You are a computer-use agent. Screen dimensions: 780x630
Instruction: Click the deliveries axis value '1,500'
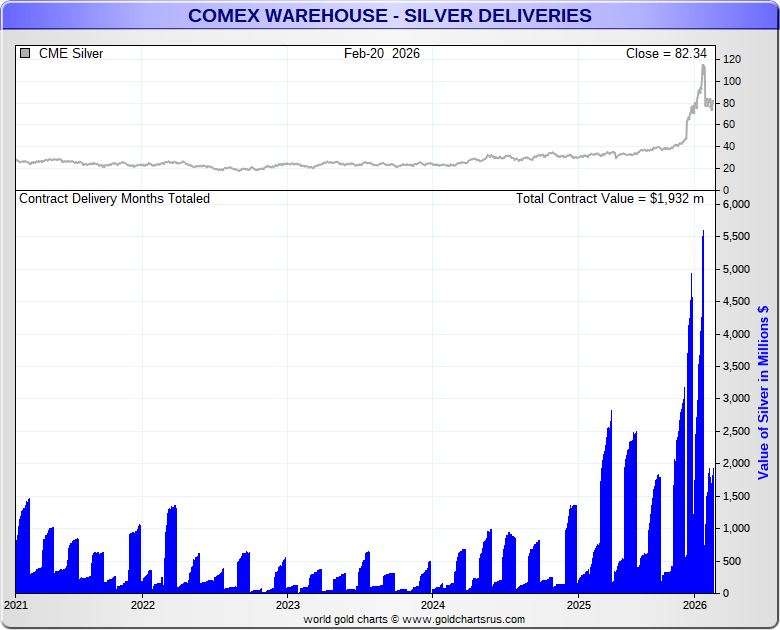coord(736,496)
